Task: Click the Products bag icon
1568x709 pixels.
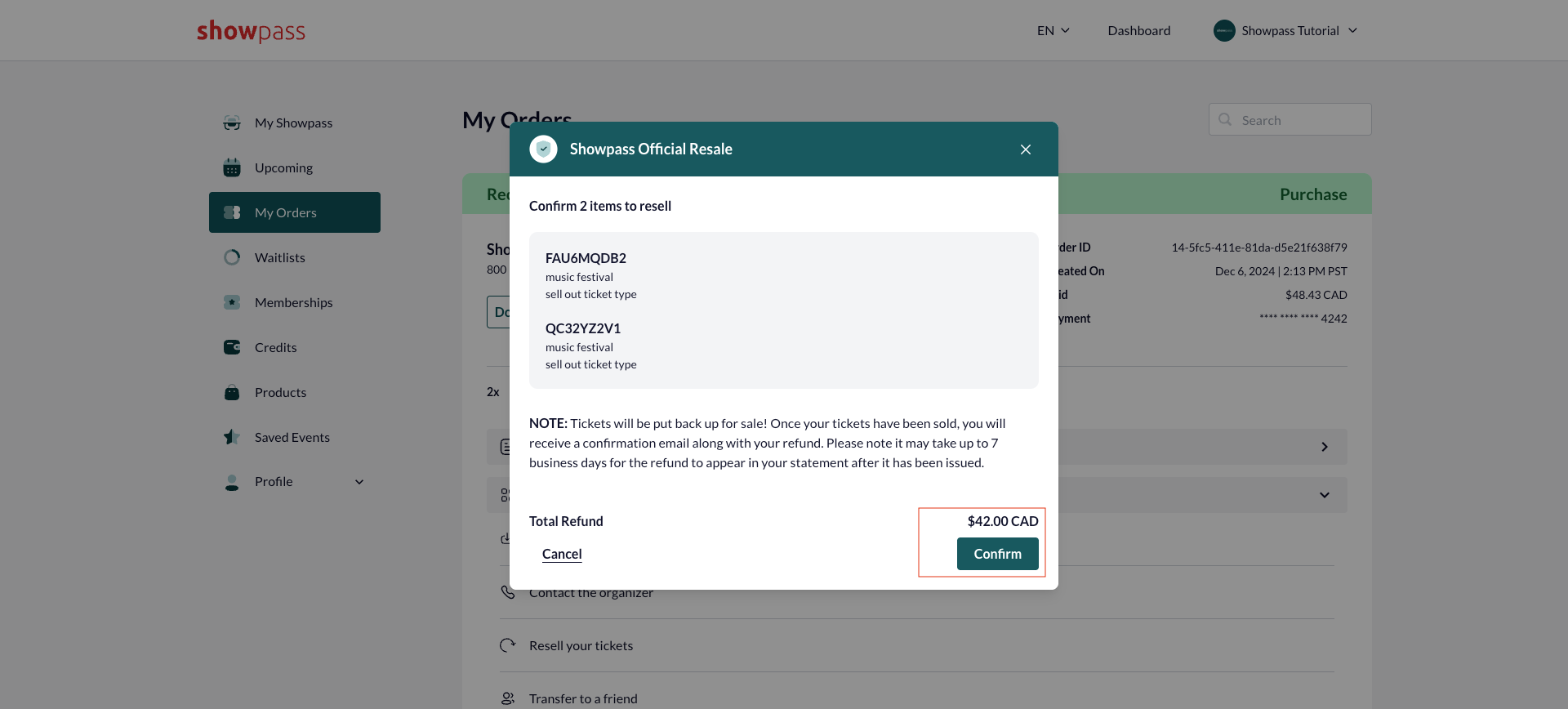Action: pos(232,392)
